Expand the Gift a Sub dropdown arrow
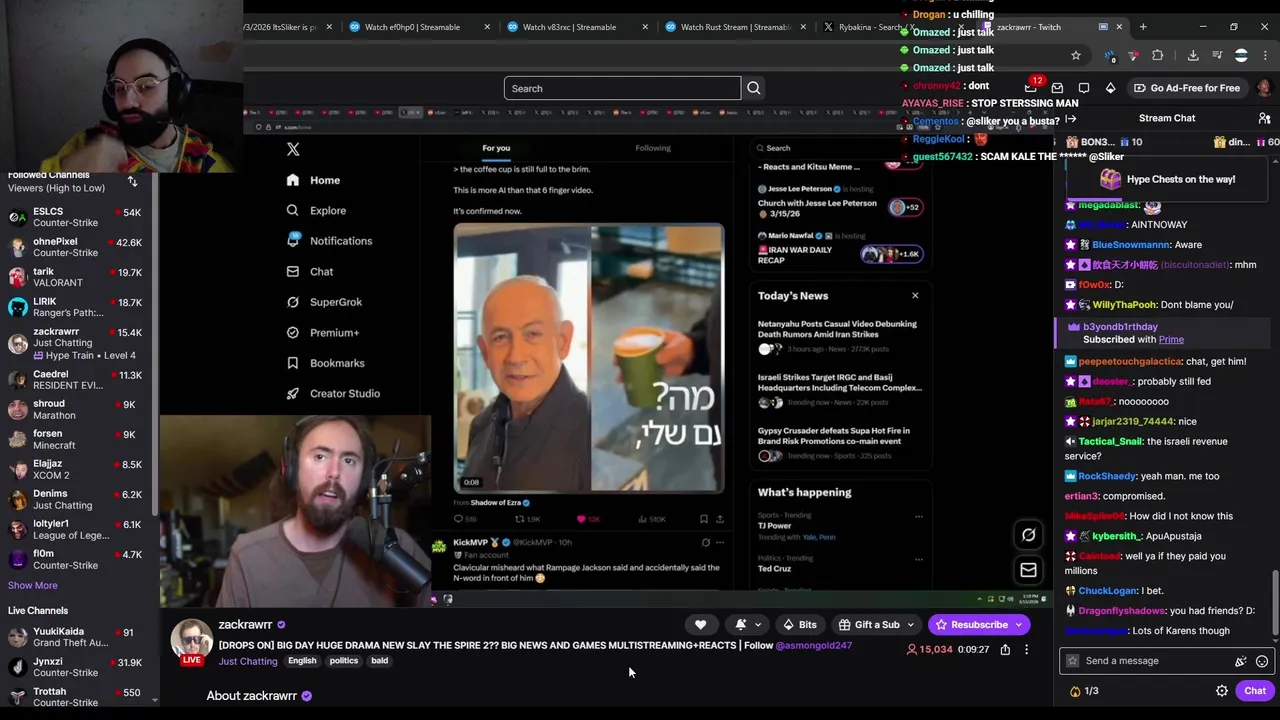 [910, 625]
